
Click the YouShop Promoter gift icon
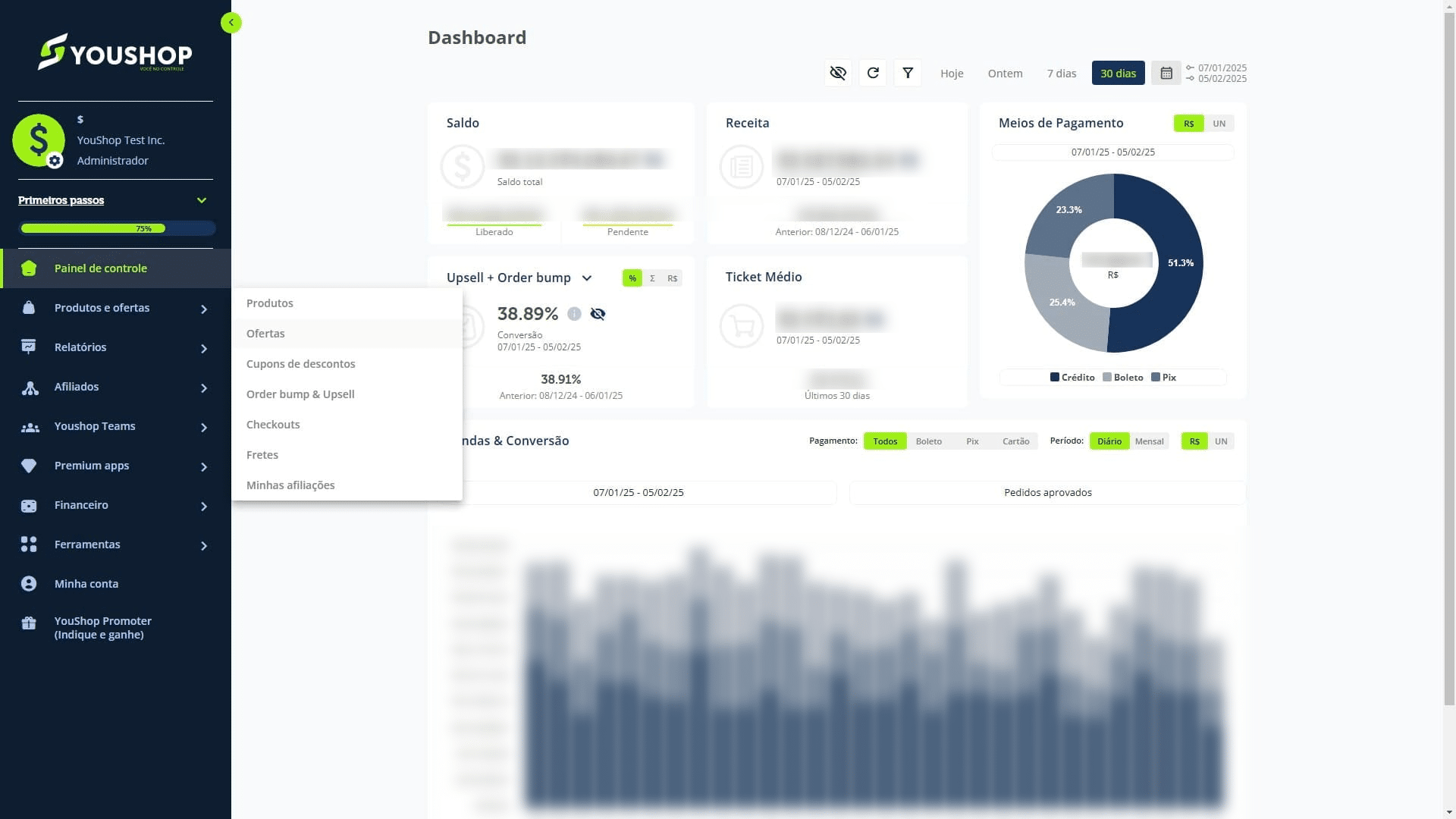click(x=29, y=623)
